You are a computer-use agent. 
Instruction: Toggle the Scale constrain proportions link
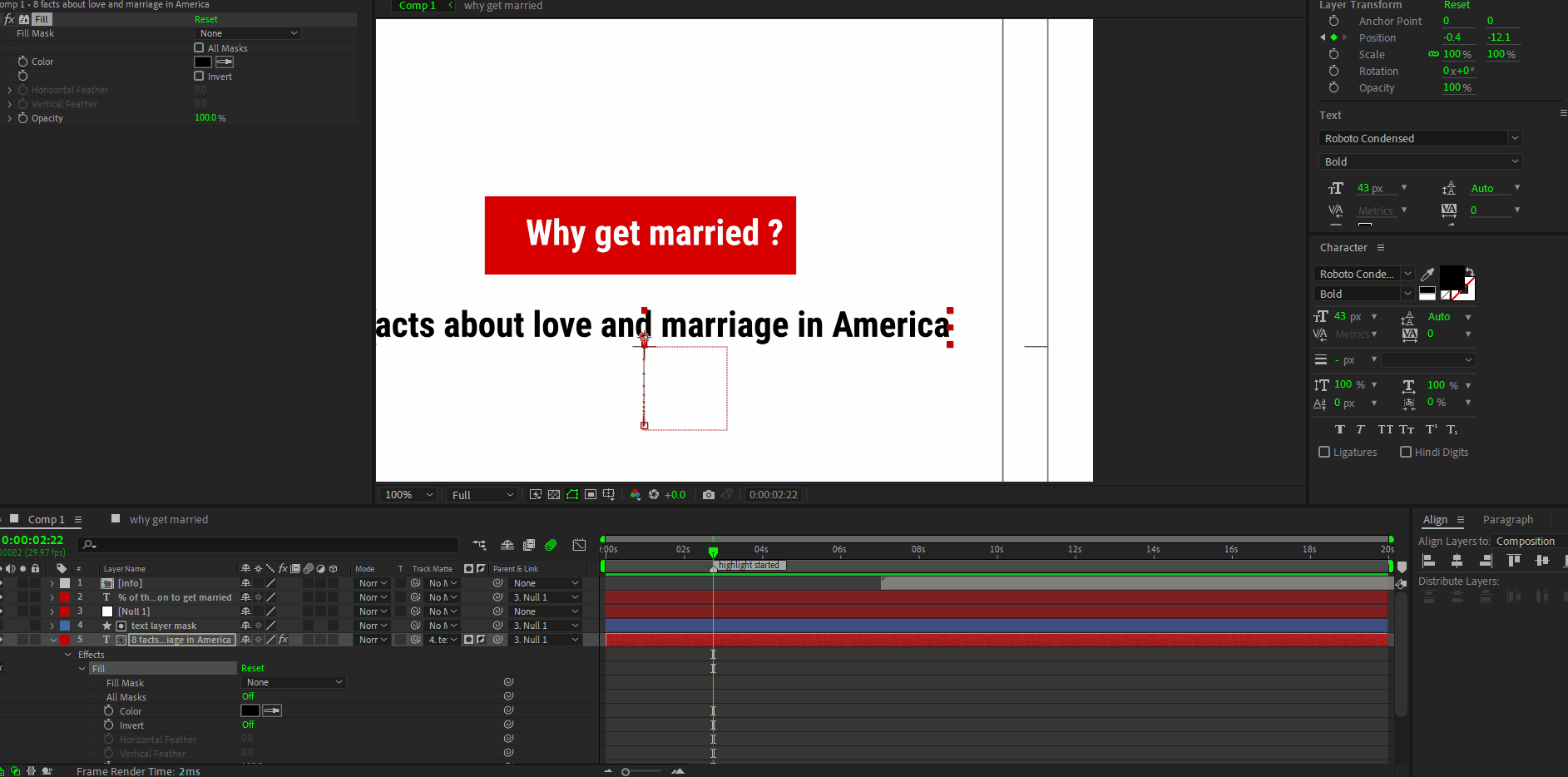coord(1433,54)
